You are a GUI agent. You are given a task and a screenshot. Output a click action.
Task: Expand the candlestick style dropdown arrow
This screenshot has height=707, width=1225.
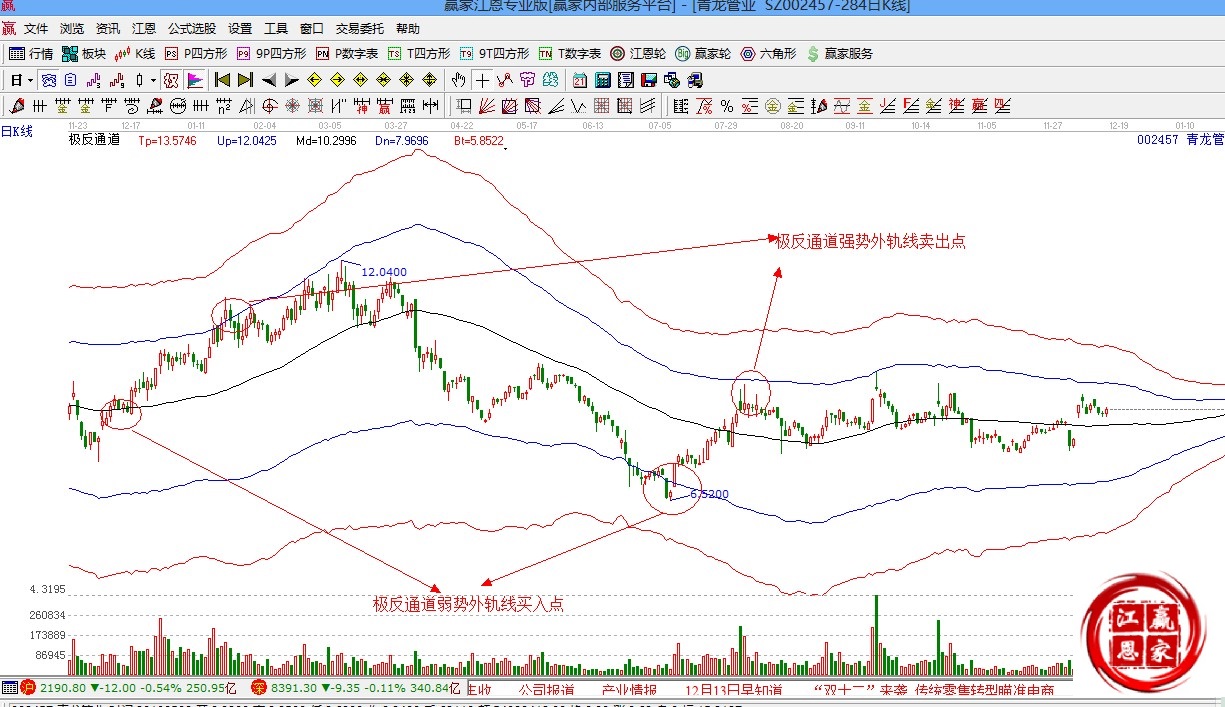click(x=153, y=80)
